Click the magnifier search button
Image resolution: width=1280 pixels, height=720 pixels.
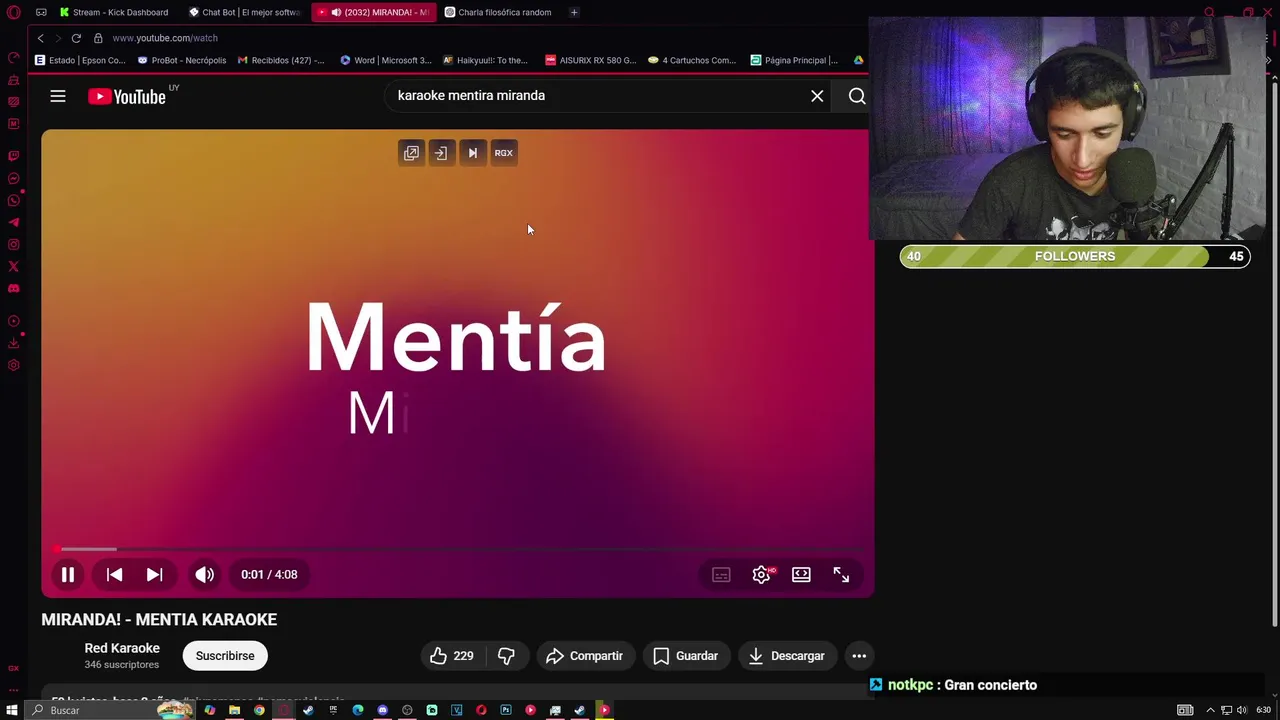[x=857, y=96]
